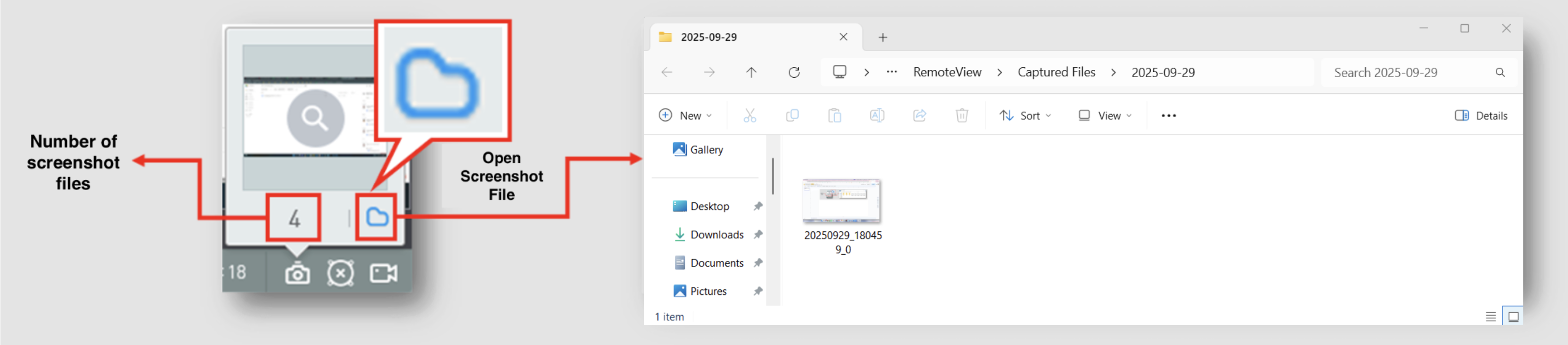Click the magnifier on screenshot preview
Image resolution: width=1568 pixels, height=345 pixels.
(x=315, y=118)
